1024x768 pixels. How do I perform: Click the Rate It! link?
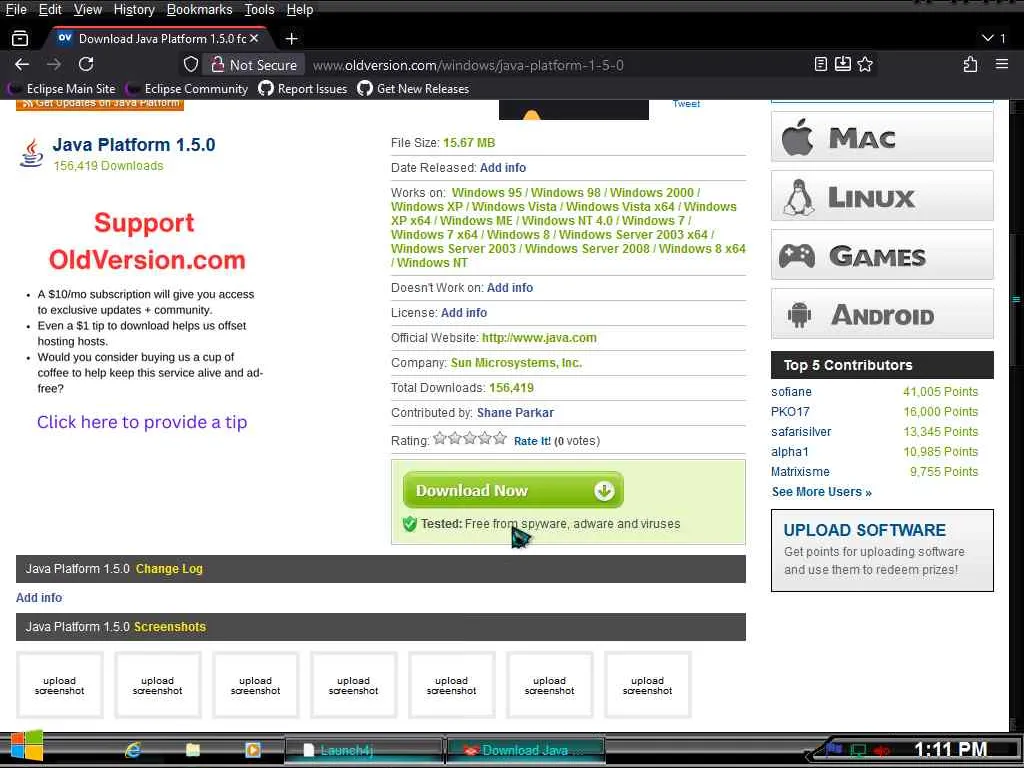coord(532,441)
